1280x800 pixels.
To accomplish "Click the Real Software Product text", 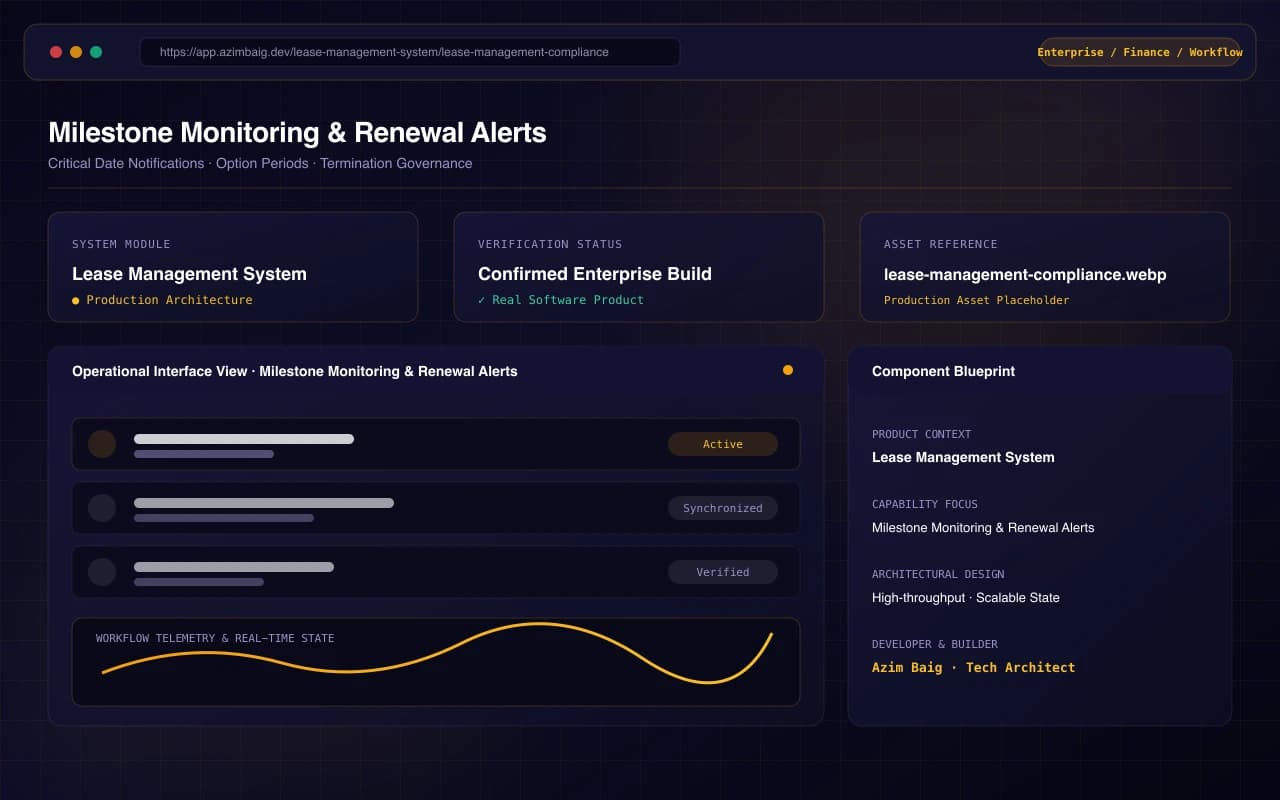I will point(568,300).
